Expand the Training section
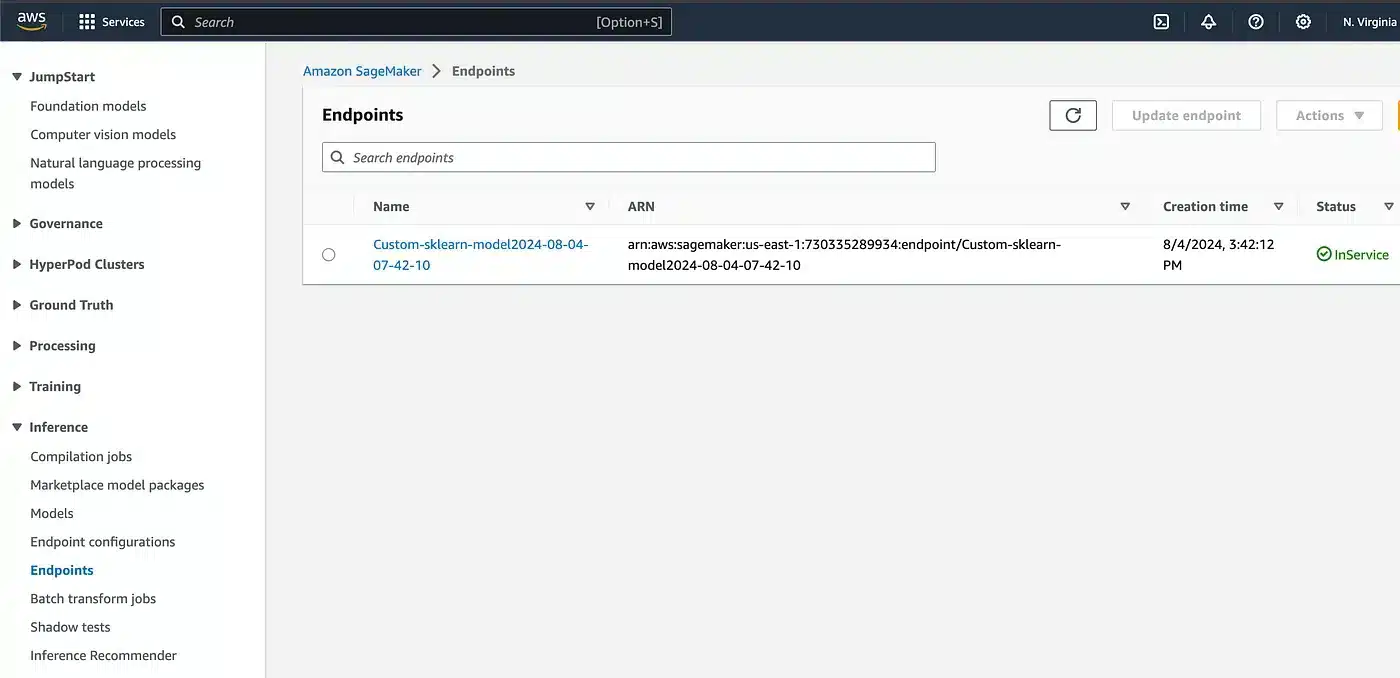The image size is (1400, 678). point(17,387)
